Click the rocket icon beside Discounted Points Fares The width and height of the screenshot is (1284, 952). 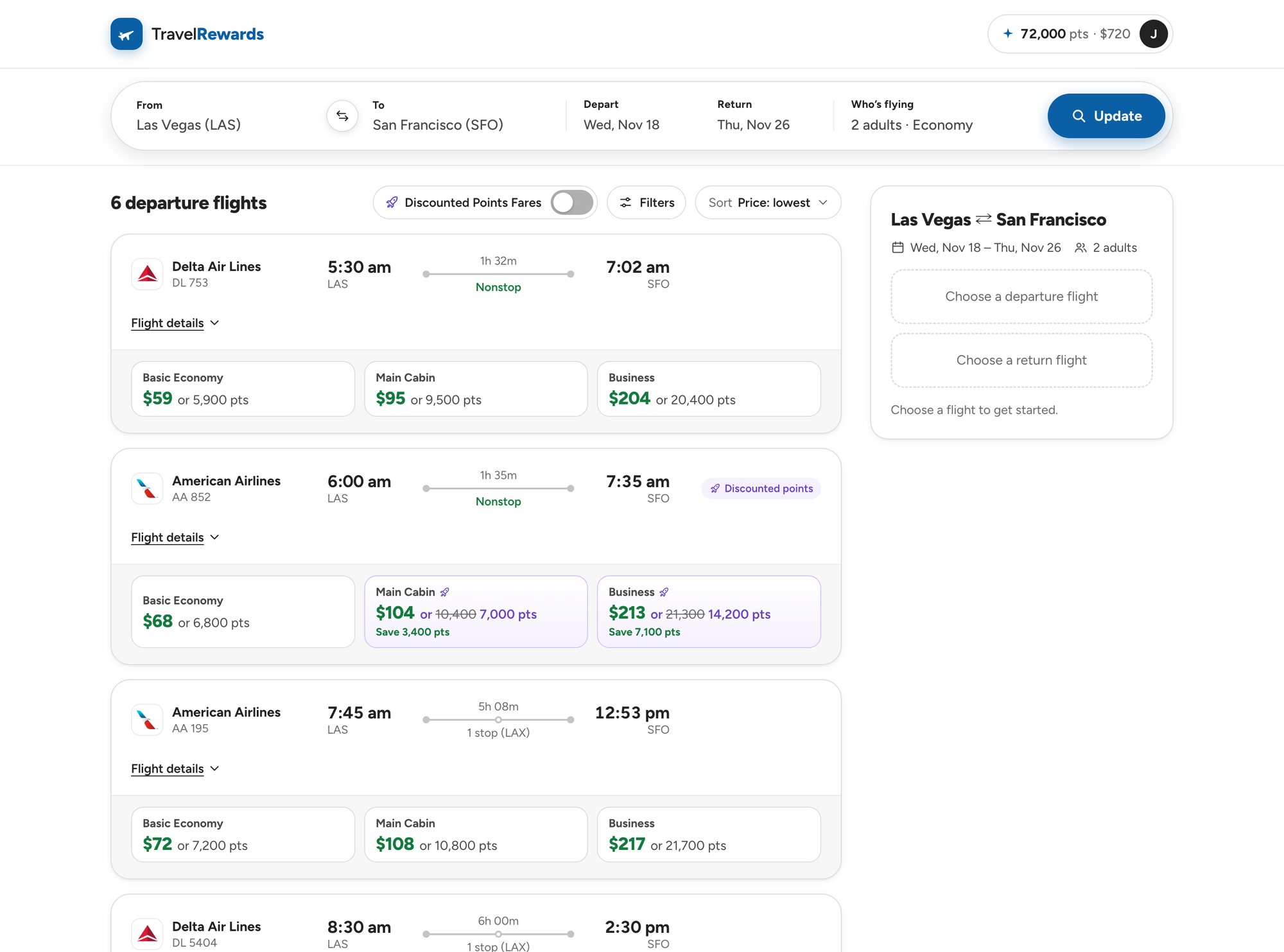(392, 203)
